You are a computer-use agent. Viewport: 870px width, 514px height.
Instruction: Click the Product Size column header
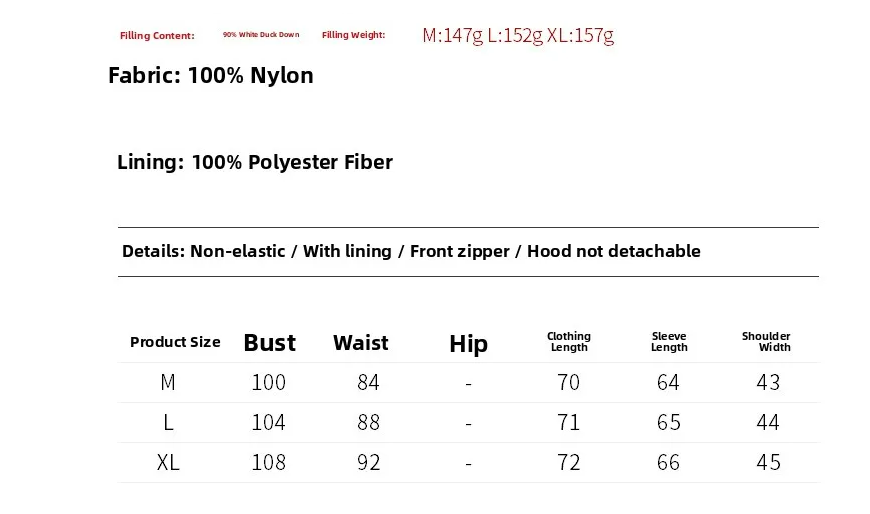point(175,342)
